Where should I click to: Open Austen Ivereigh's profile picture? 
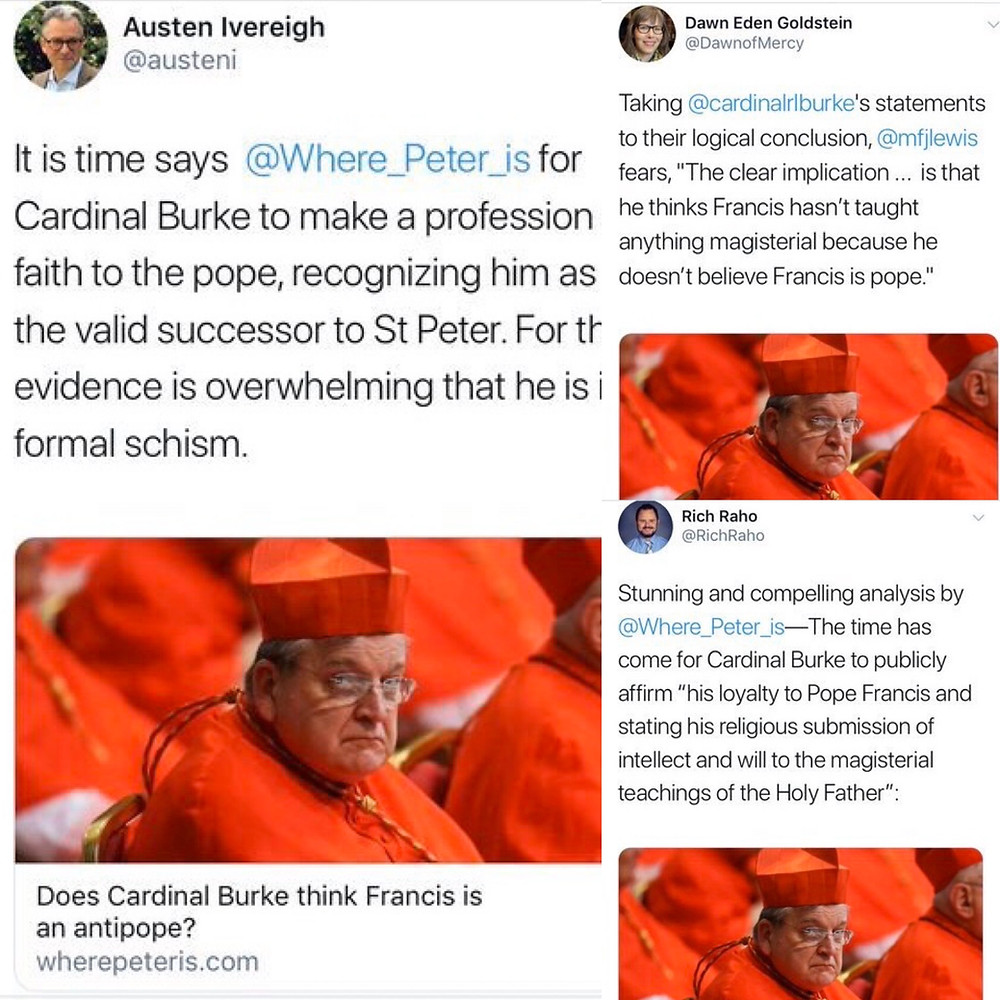click(61, 43)
